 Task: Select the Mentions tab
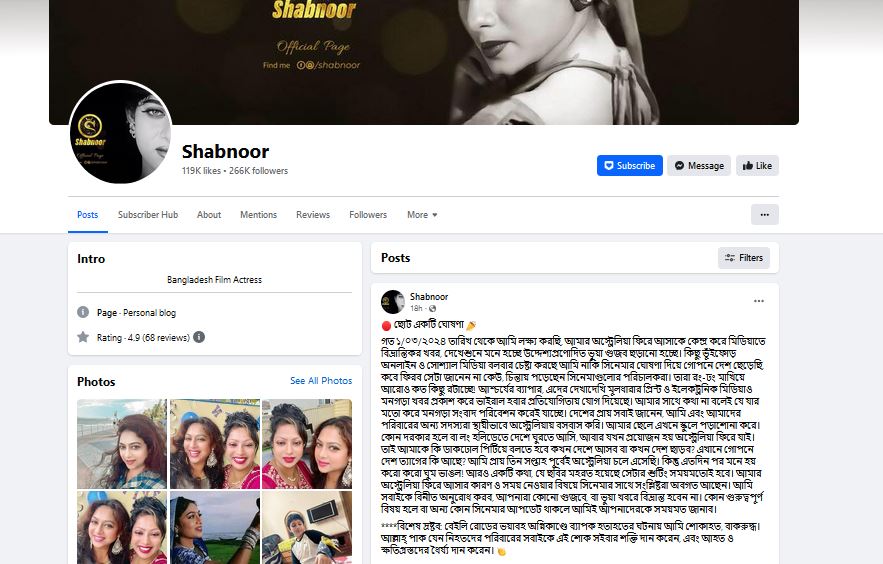click(258, 214)
